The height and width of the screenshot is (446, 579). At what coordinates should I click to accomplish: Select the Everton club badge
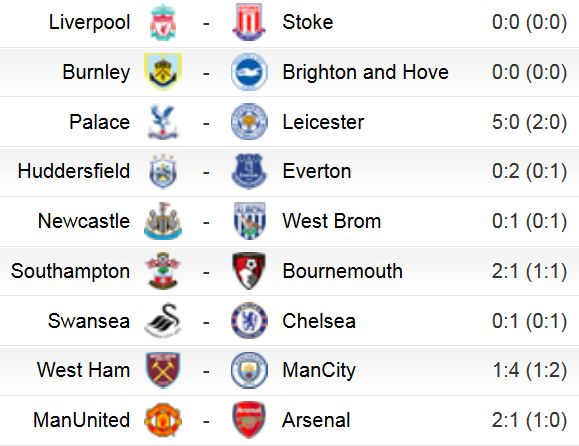249,171
